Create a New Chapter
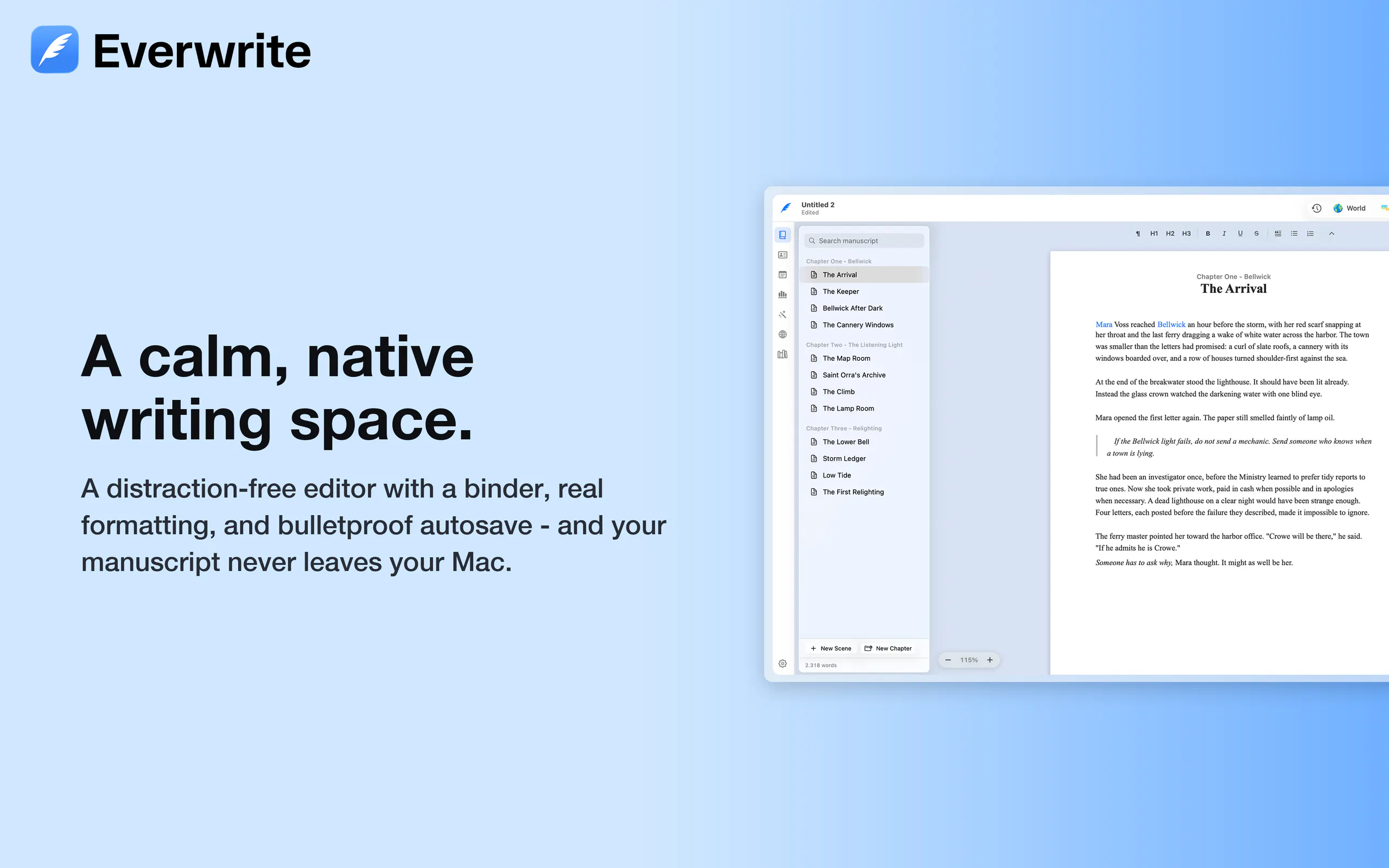Screen dimensions: 1389x868 click(888, 649)
